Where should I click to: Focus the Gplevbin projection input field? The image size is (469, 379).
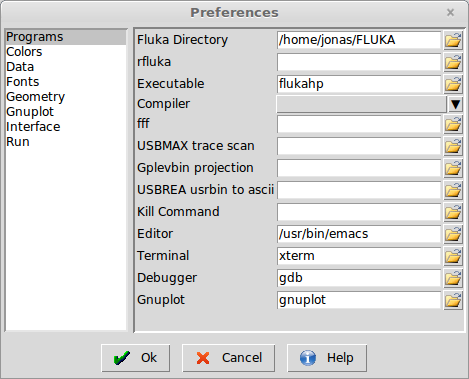[x=359, y=168]
